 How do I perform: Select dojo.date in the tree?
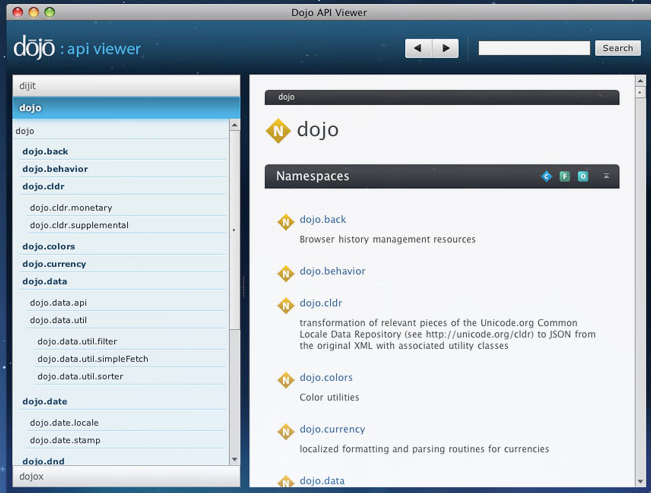[123, 402]
